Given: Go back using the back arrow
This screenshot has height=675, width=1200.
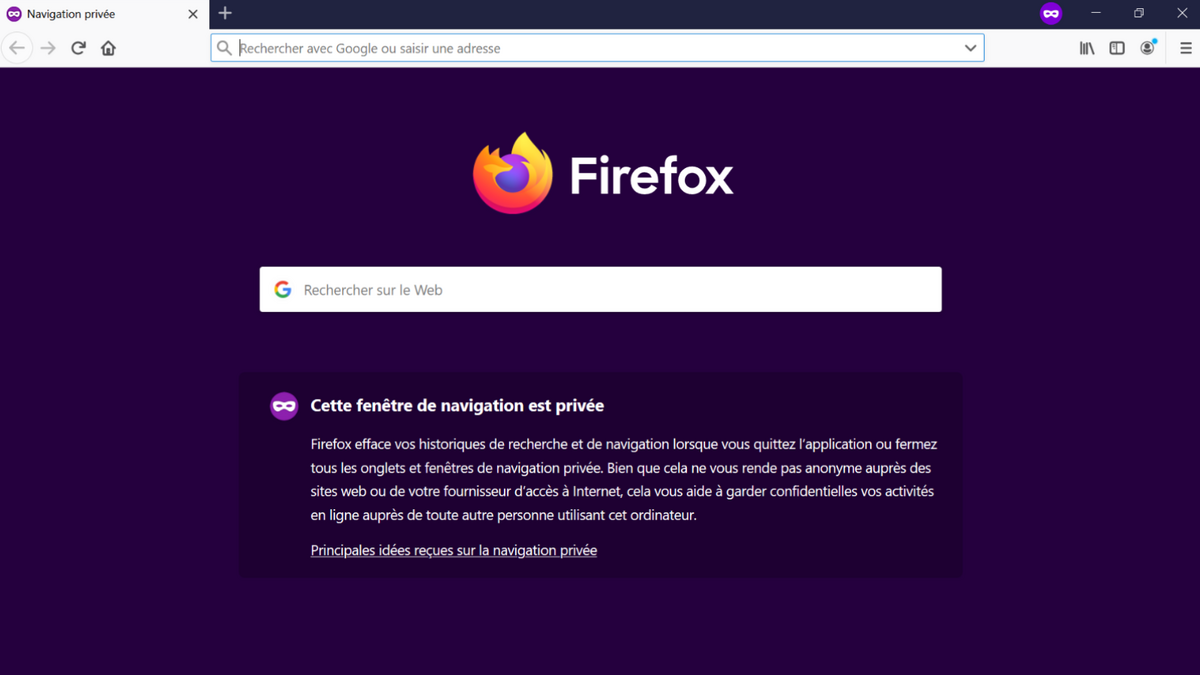Looking at the screenshot, I should click(x=17, y=48).
